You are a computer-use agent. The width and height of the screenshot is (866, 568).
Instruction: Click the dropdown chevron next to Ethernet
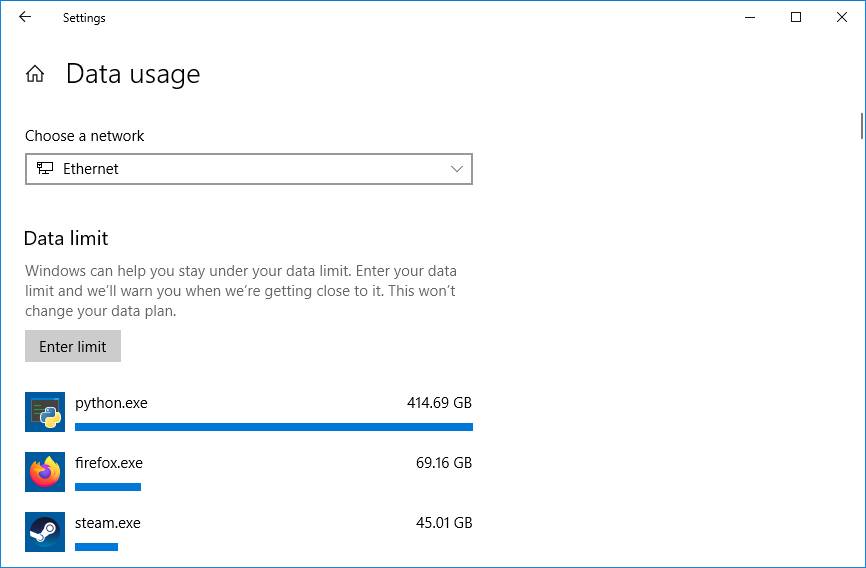click(457, 169)
